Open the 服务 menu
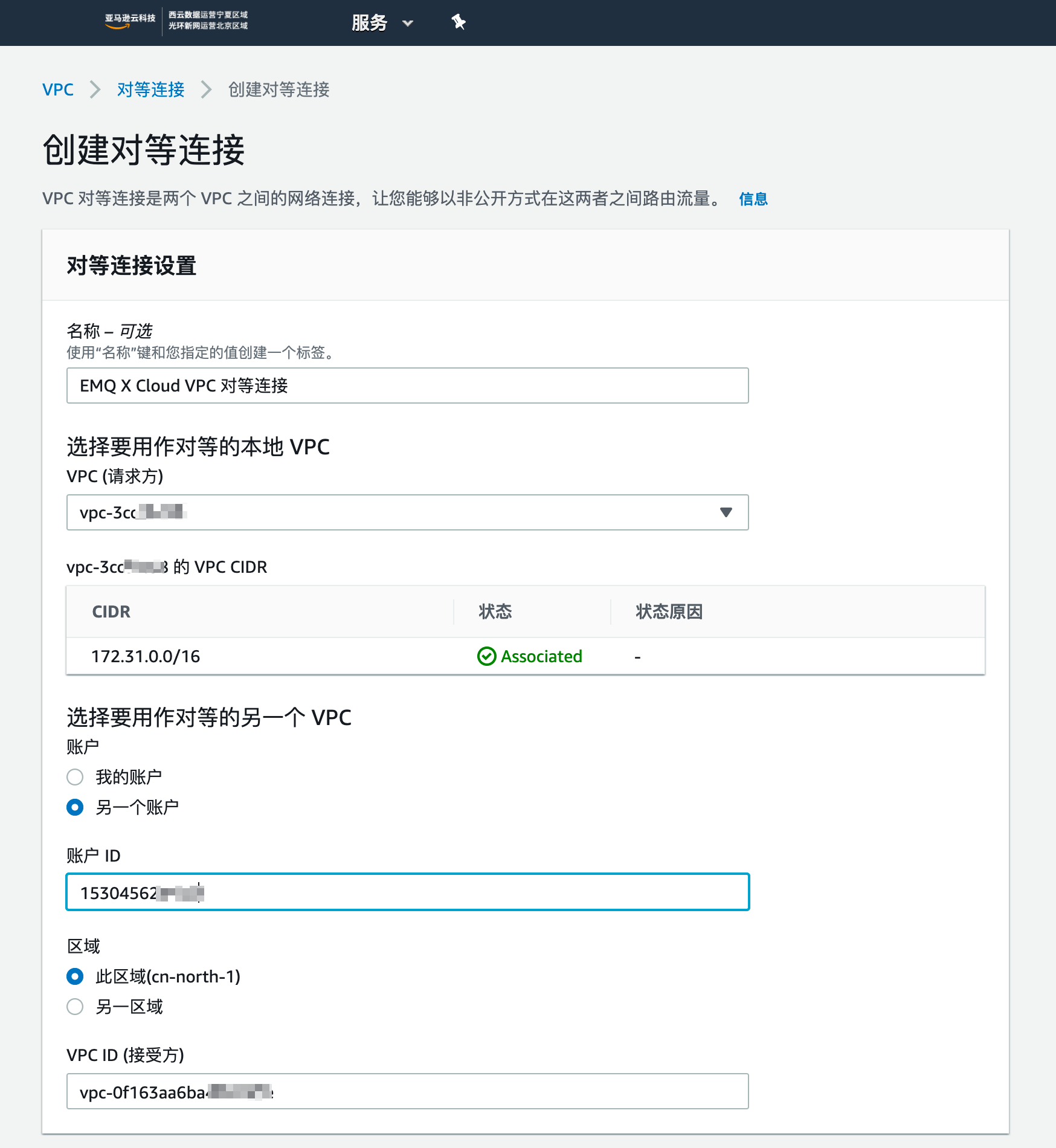1056x1148 pixels. [x=369, y=23]
